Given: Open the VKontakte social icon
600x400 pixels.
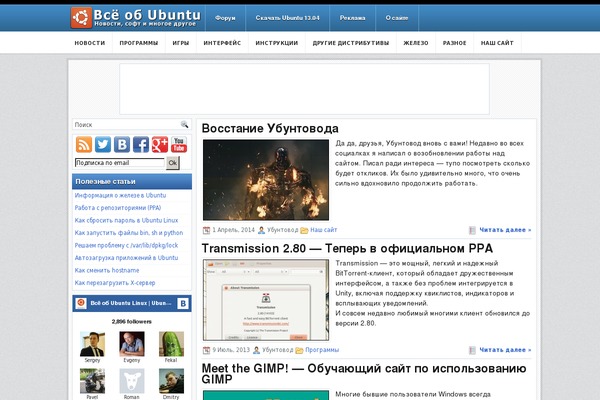Looking at the screenshot, I should [x=122, y=144].
